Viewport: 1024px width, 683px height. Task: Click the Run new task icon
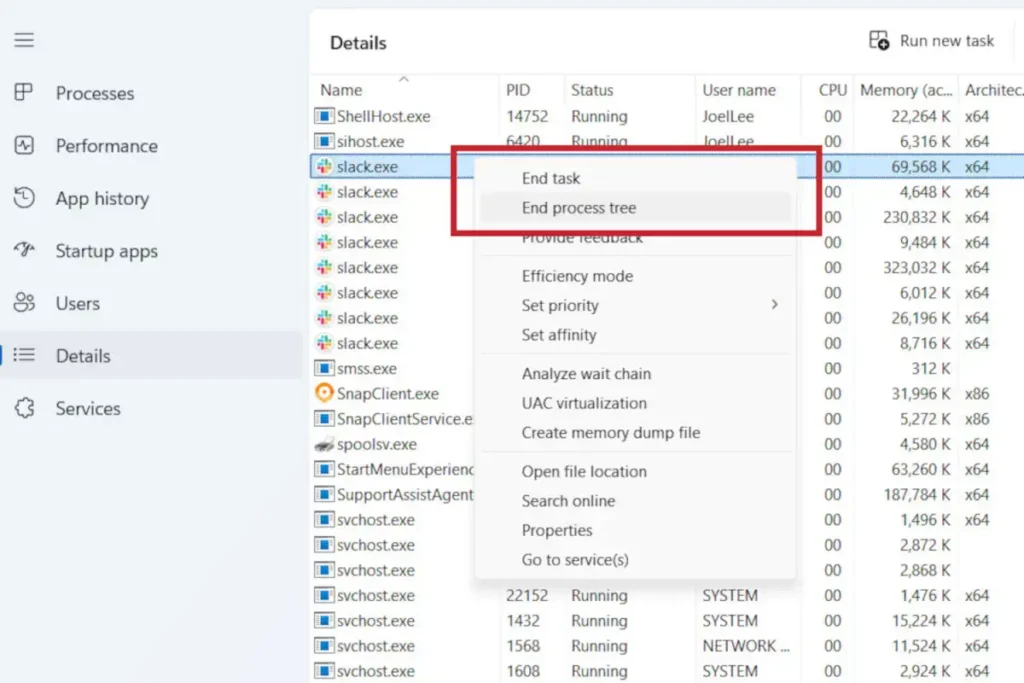879,40
